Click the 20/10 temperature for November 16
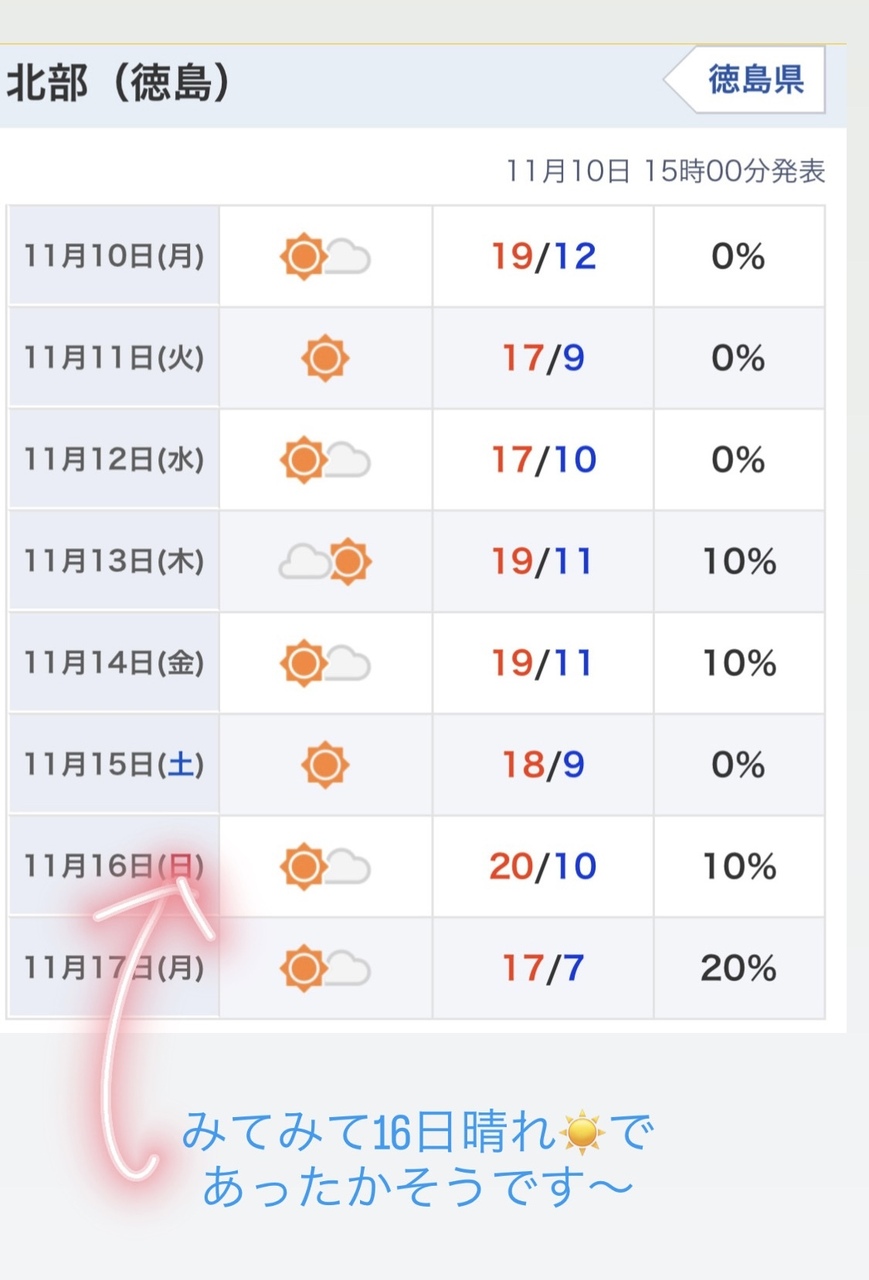Screen dimensions: 869x1280 point(543,866)
